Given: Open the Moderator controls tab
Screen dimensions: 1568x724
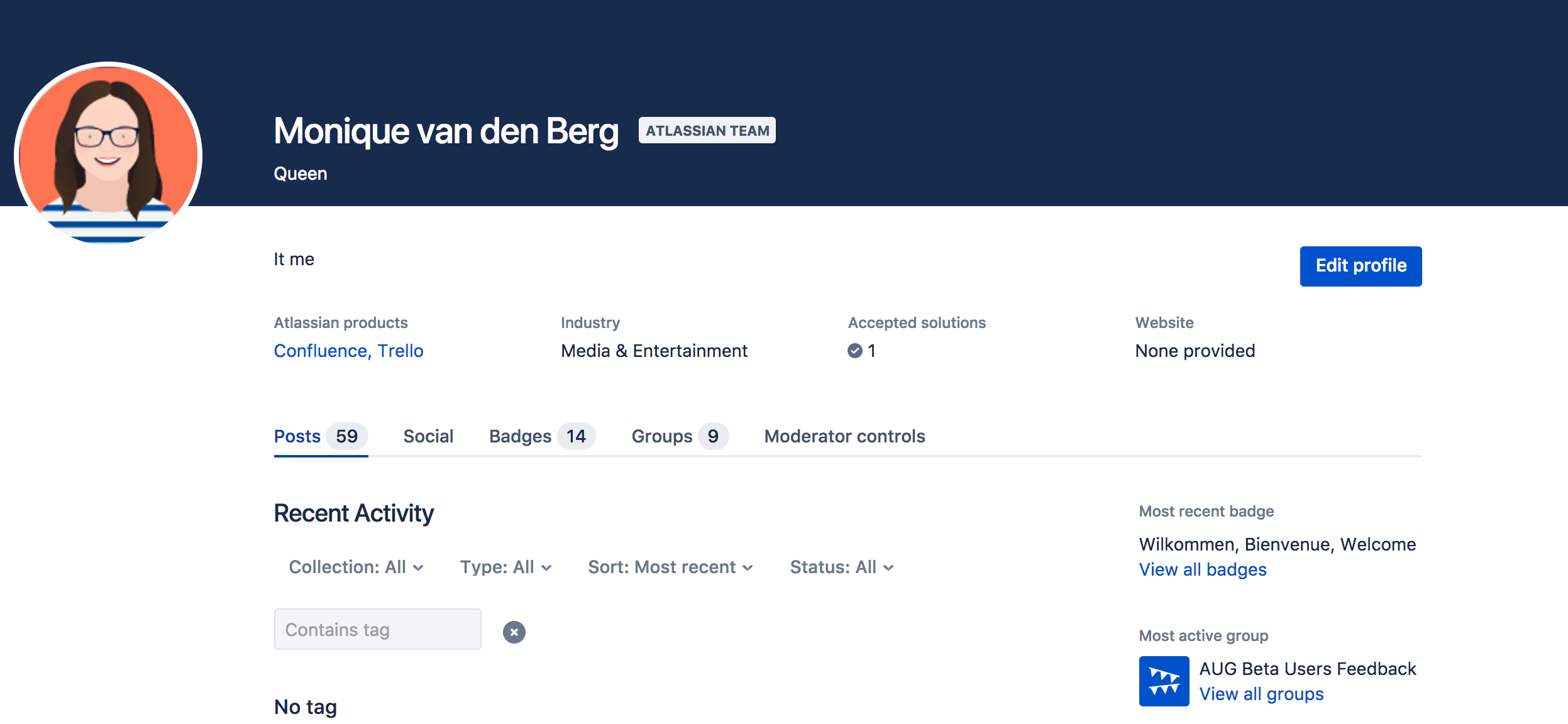Looking at the screenshot, I should point(844,436).
